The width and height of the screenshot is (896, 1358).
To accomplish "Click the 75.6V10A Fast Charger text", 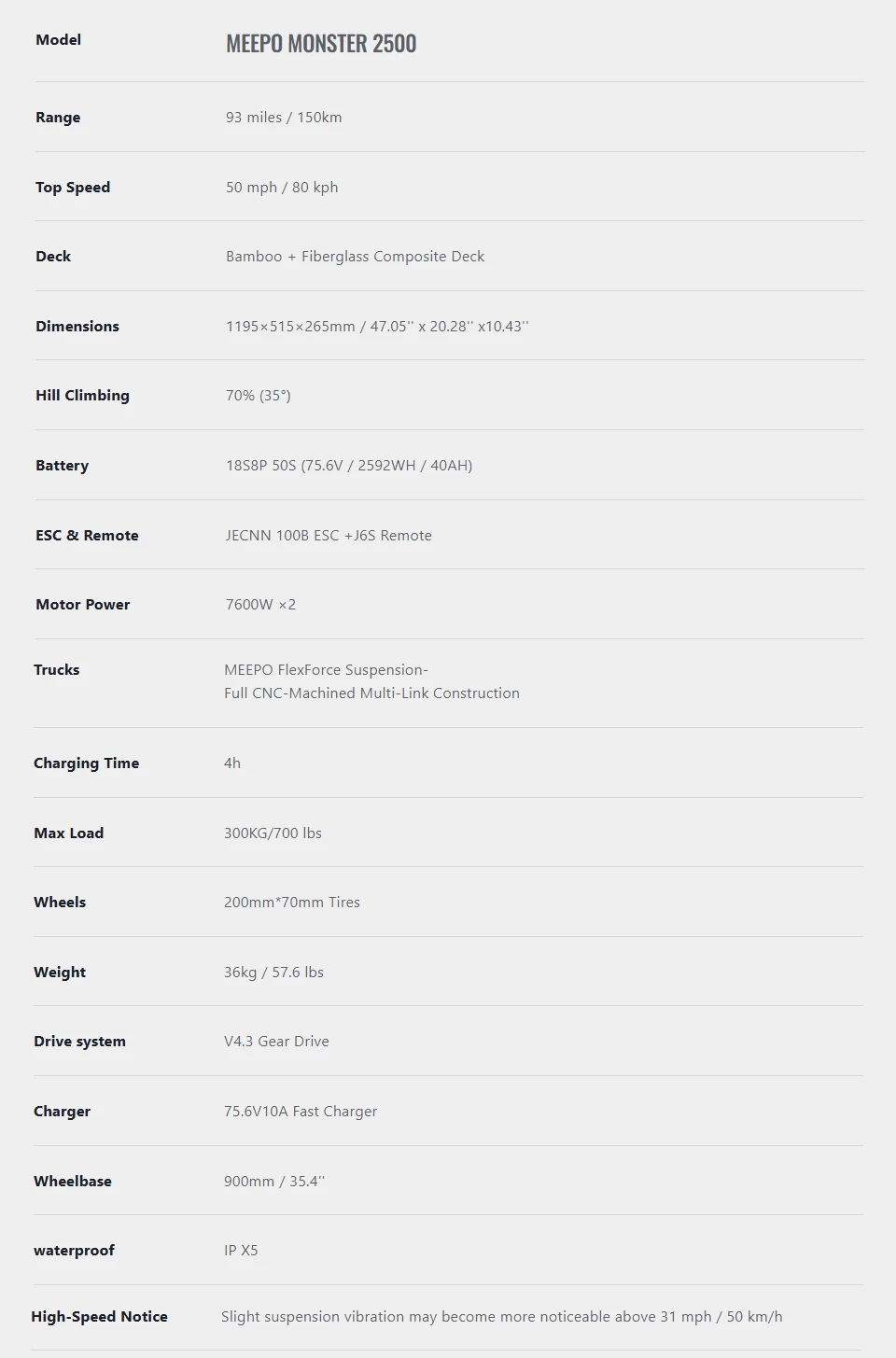I will coord(301,1112).
